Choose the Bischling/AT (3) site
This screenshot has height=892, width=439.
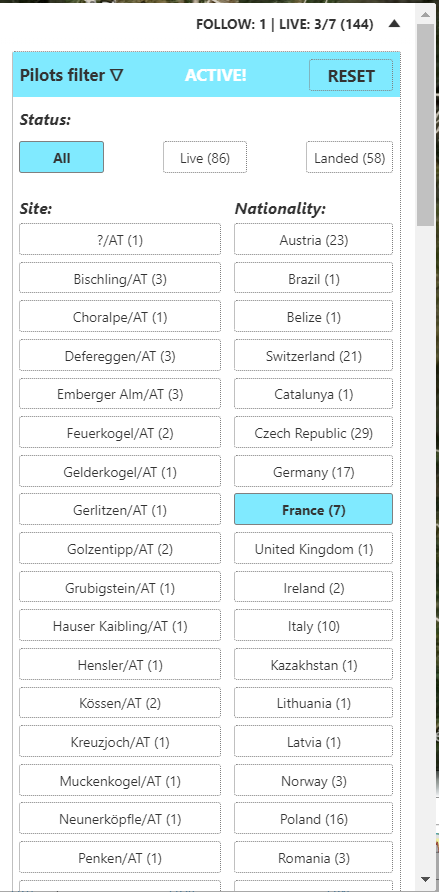coord(120,278)
